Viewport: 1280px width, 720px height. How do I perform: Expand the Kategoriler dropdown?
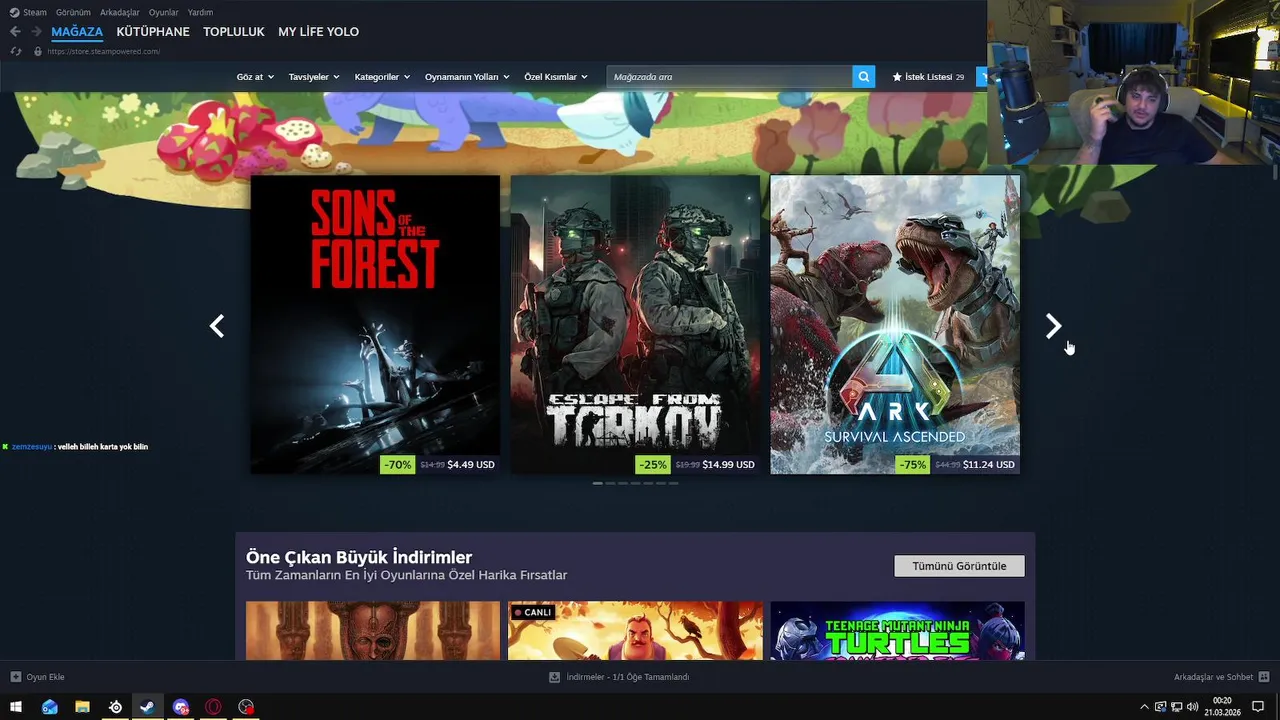coord(382,77)
